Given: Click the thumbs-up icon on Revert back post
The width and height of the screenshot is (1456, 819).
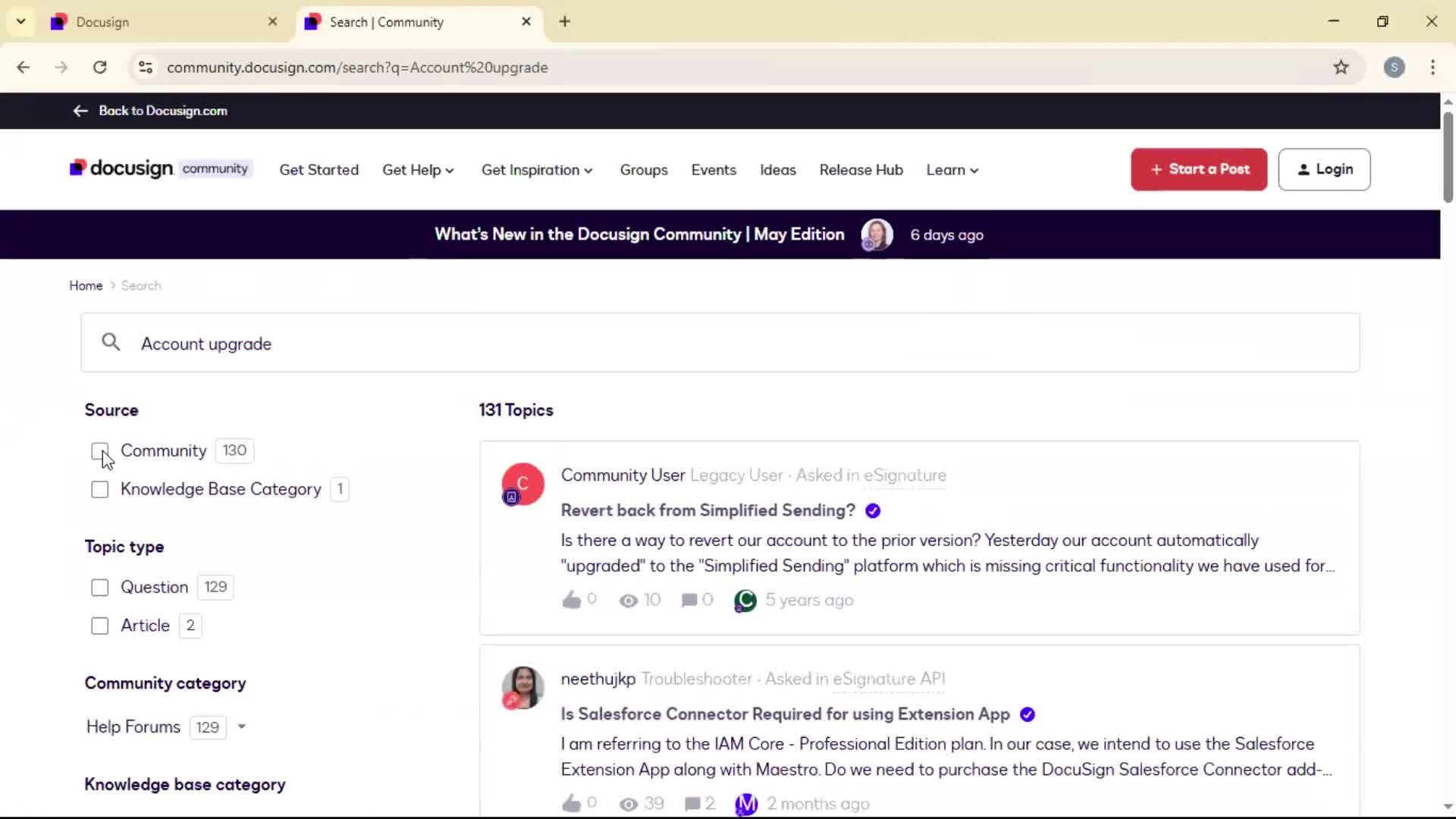Looking at the screenshot, I should [x=571, y=601].
